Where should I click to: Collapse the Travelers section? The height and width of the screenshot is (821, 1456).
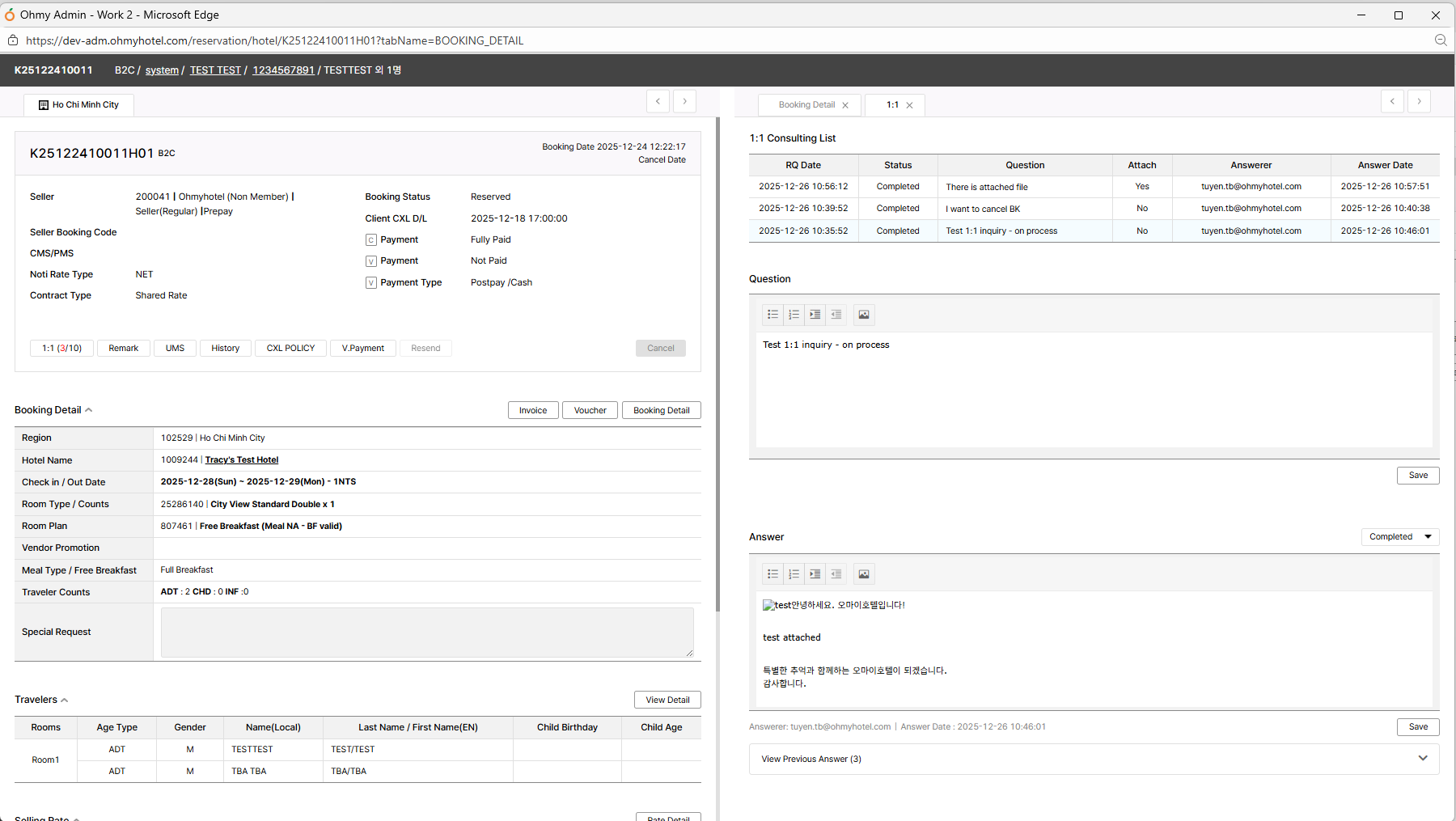pos(65,700)
